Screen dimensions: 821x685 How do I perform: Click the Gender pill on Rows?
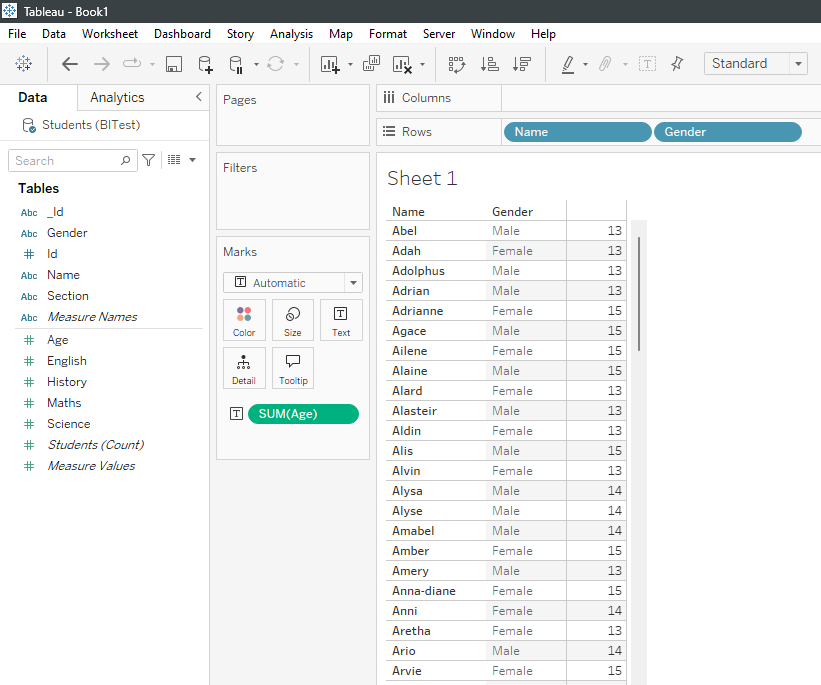click(x=728, y=132)
